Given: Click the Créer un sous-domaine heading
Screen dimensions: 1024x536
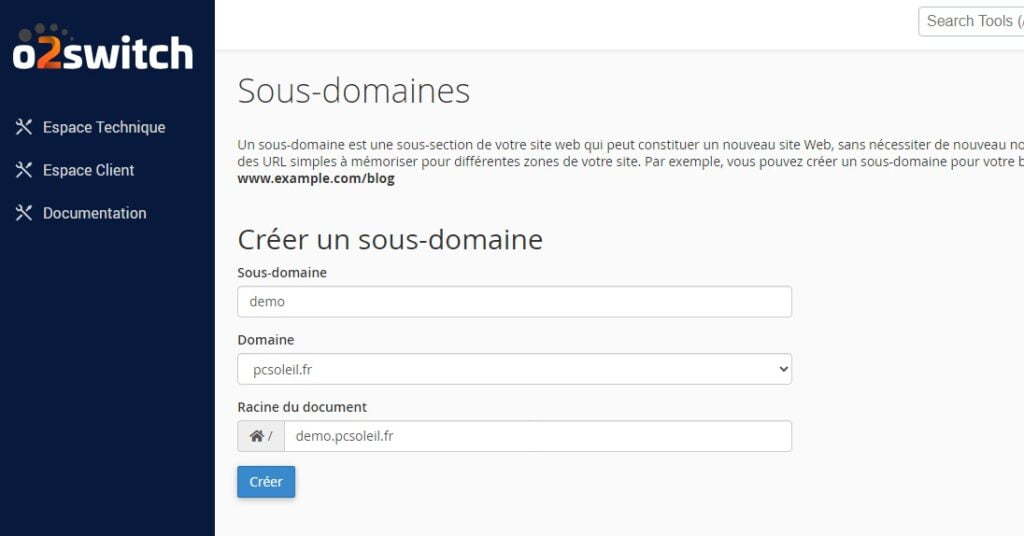Looking at the screenshot, I should [x=390, y=240].
